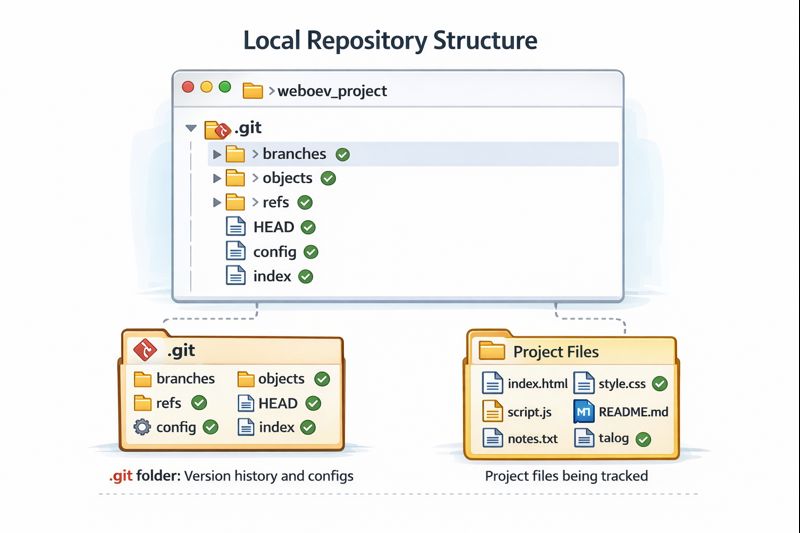Select the script.js orange file icon
This screenshot has height=533, width=800.
(492, 412)
